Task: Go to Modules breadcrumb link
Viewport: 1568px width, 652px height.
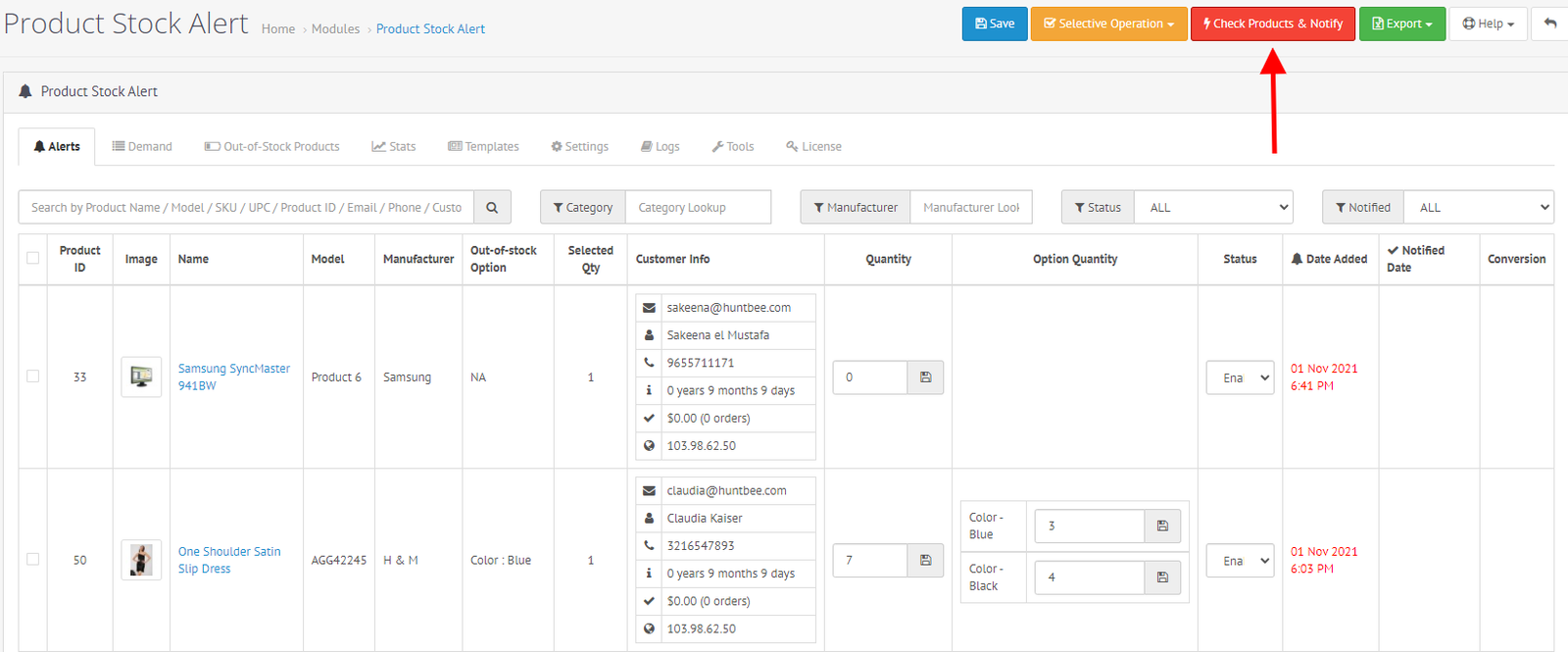Action: (x=336, y=28)
